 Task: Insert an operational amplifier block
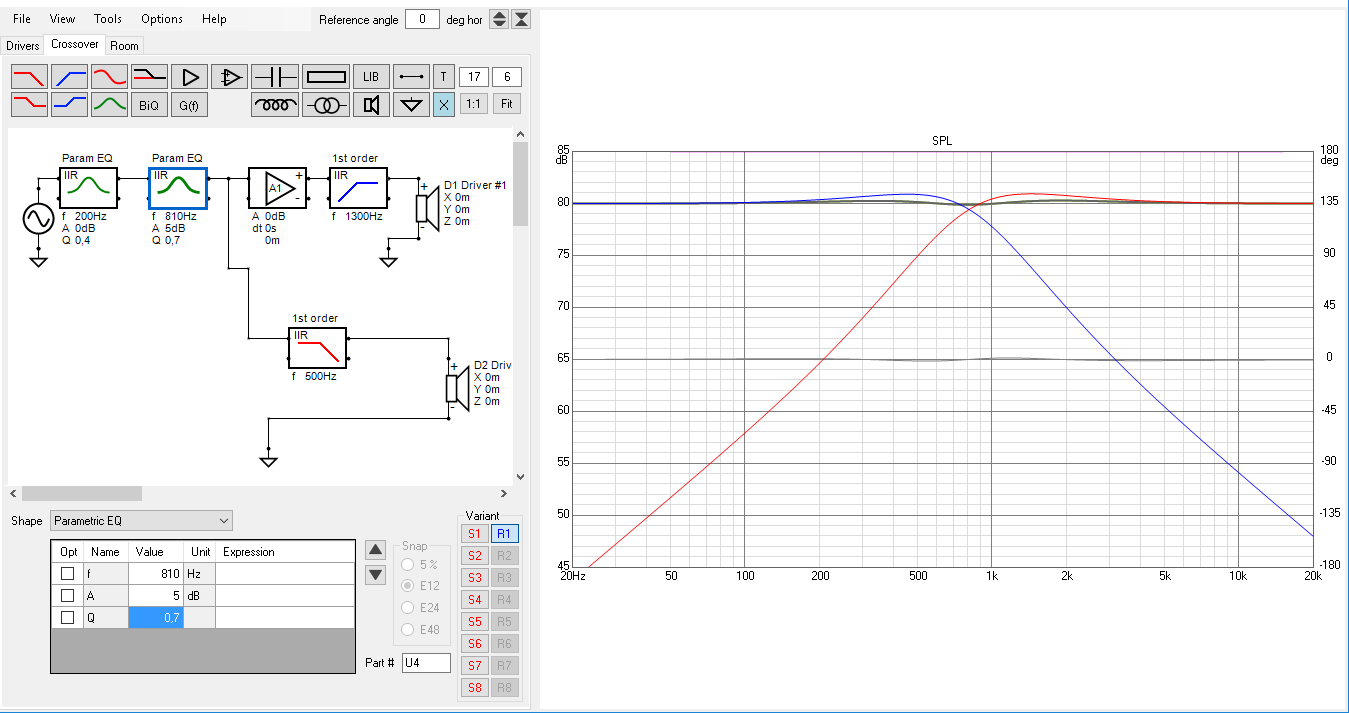click(229, 77)
